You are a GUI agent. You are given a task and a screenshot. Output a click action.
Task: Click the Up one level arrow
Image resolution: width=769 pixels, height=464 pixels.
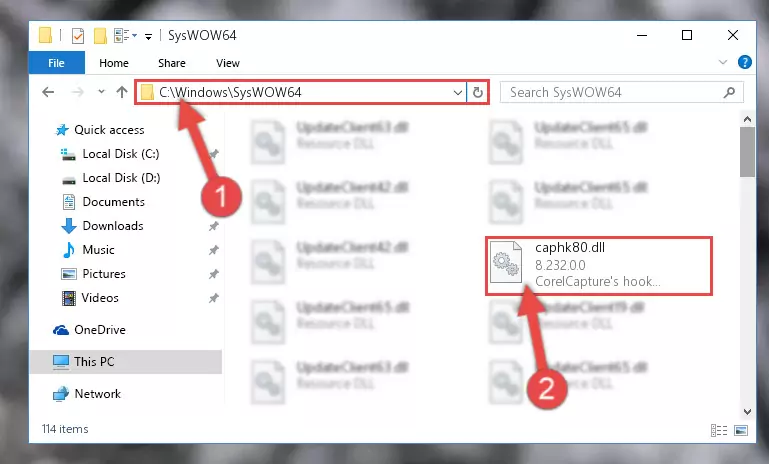[x=122, y=92]
